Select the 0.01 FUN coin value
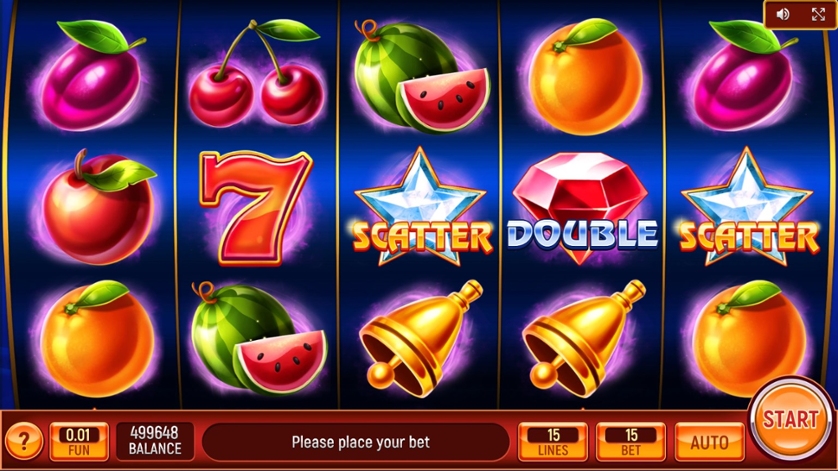The width and height of the screenshot is (838, 471). coord(79,442)
